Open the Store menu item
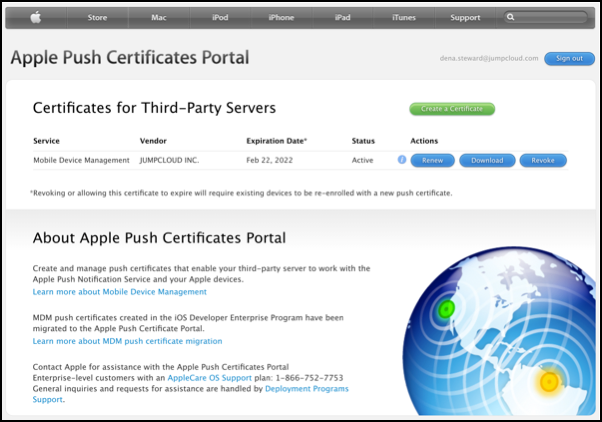 tap(97, 17)
